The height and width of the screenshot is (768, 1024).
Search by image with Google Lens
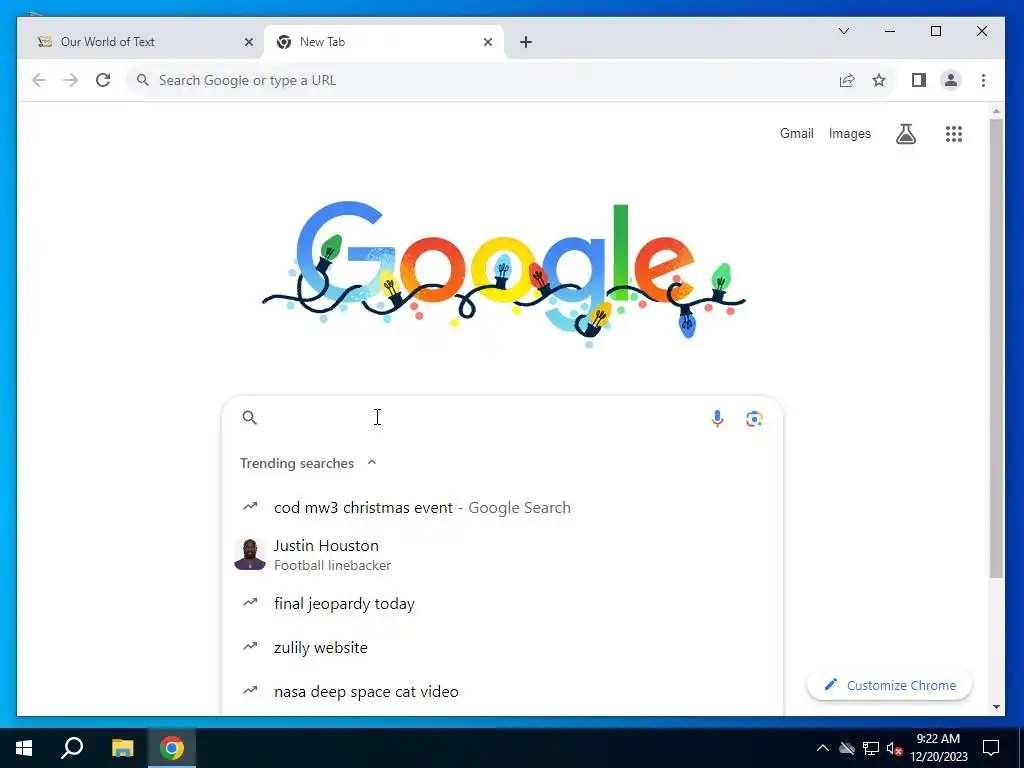(754, 419)
